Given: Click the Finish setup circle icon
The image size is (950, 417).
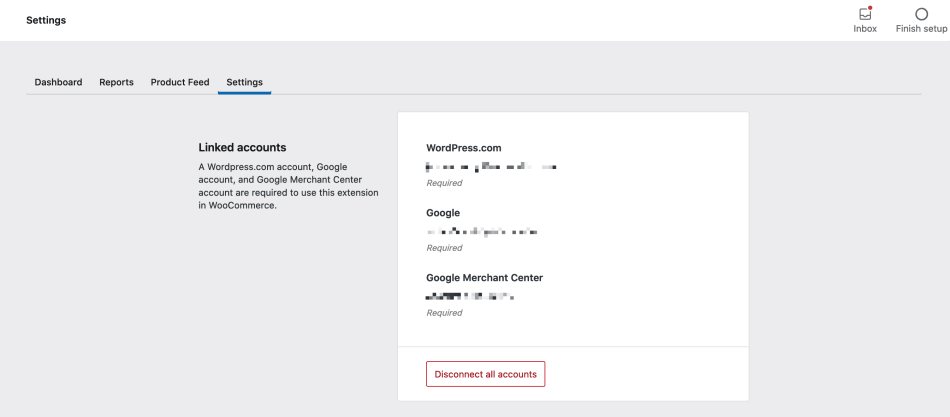Looking at the screenshot, I should (x=921, y=14).
